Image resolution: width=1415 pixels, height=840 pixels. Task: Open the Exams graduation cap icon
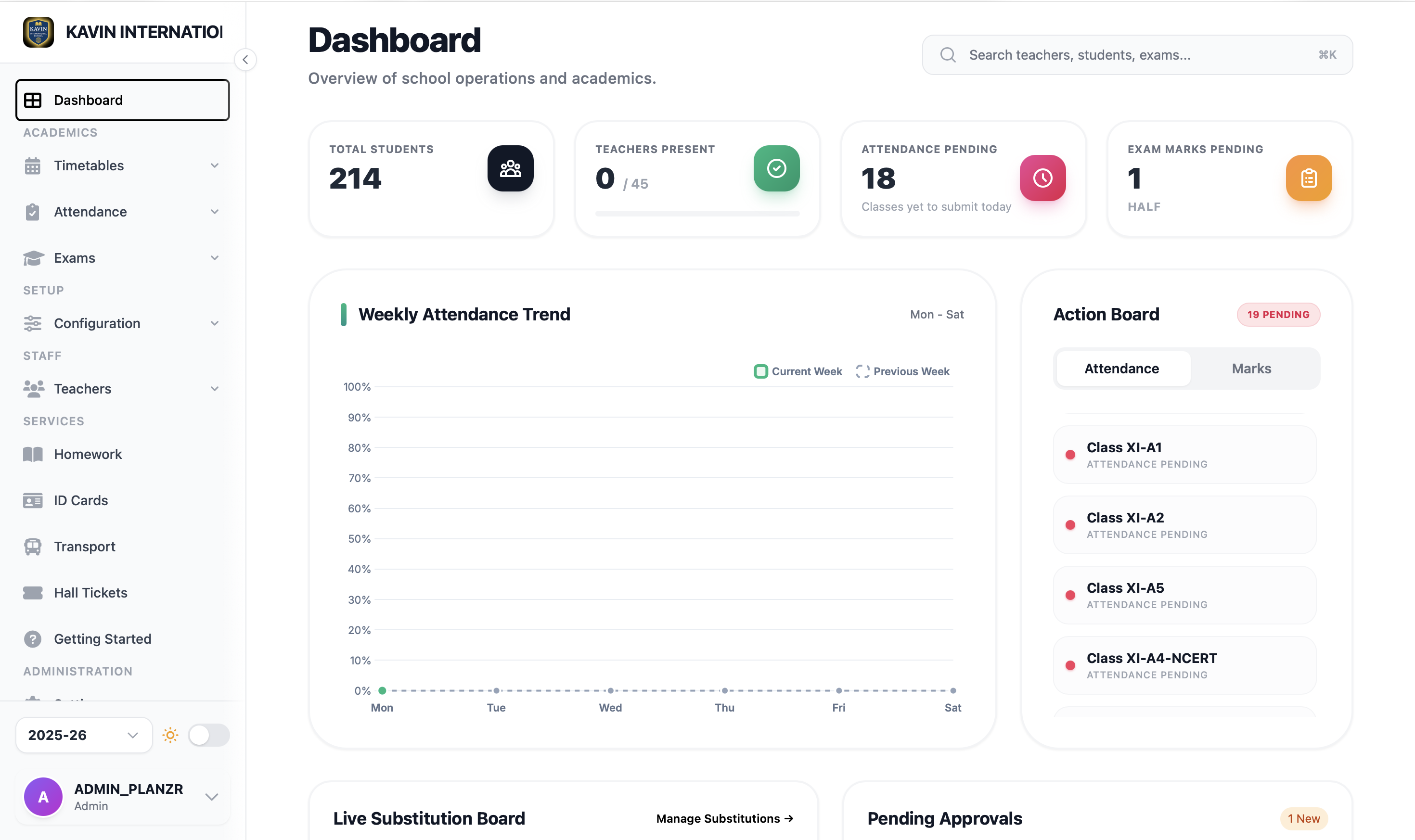[x=32, y=257]
